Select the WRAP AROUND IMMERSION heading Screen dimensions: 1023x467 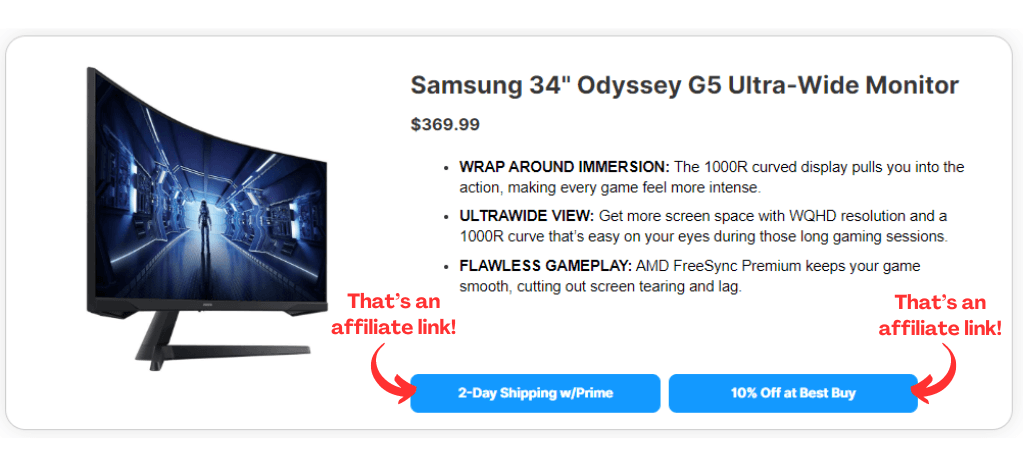[564, 166]
